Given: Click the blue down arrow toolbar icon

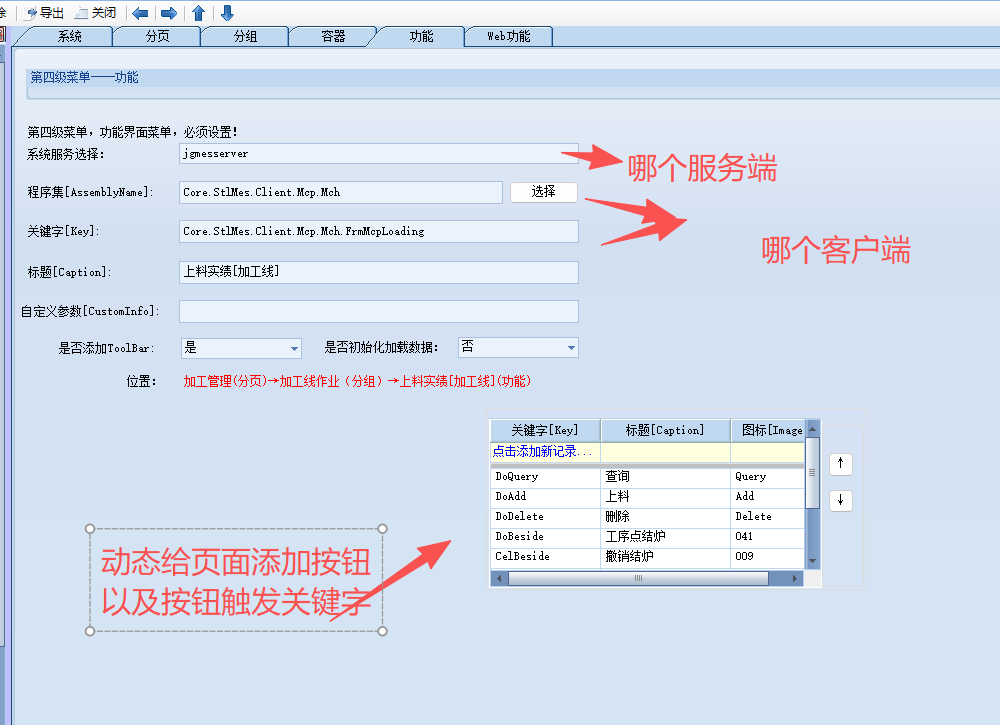Looking at the screenshot, I should pyautogui.click(x=230, y=13).
